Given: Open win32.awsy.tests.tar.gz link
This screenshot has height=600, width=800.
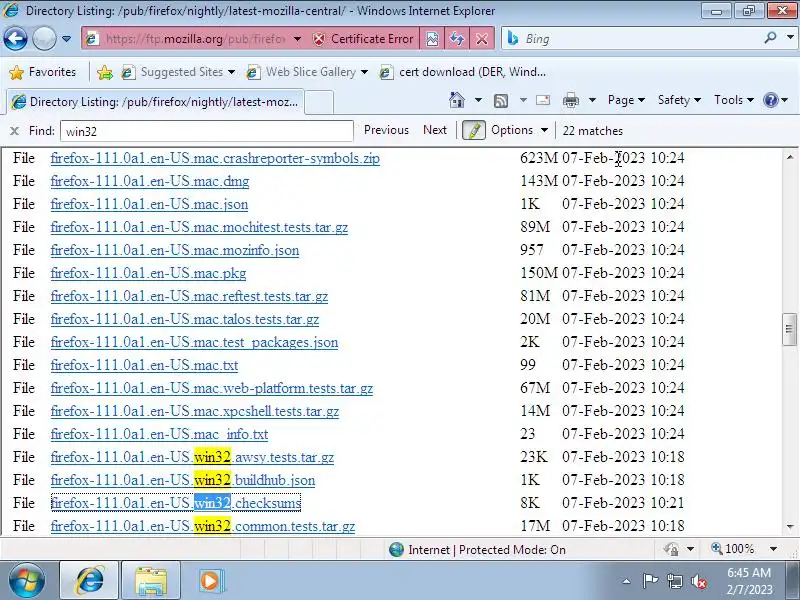Looking at the screenshot, I should [192, 457].
